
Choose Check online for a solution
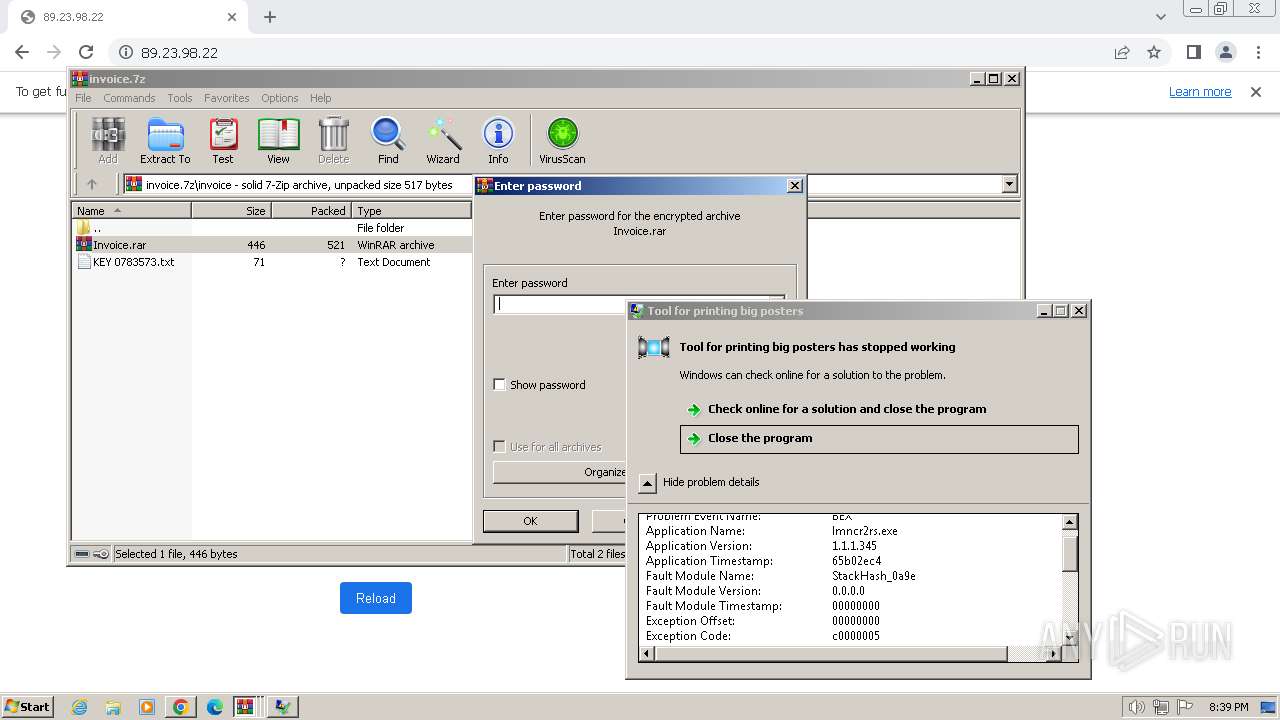[x=847, y=409]
